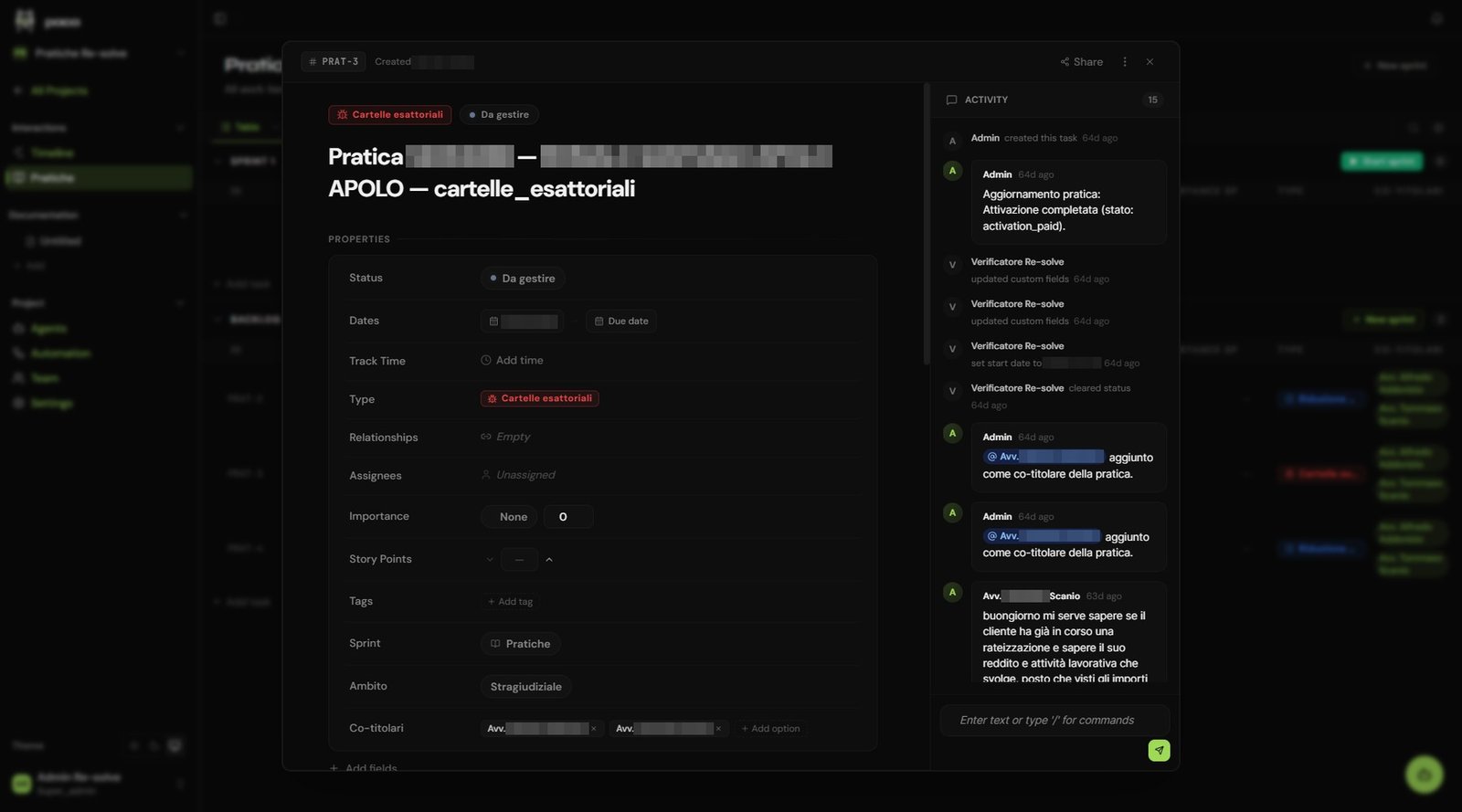
Task: Click Add fields below the properties
Action: 363,768
